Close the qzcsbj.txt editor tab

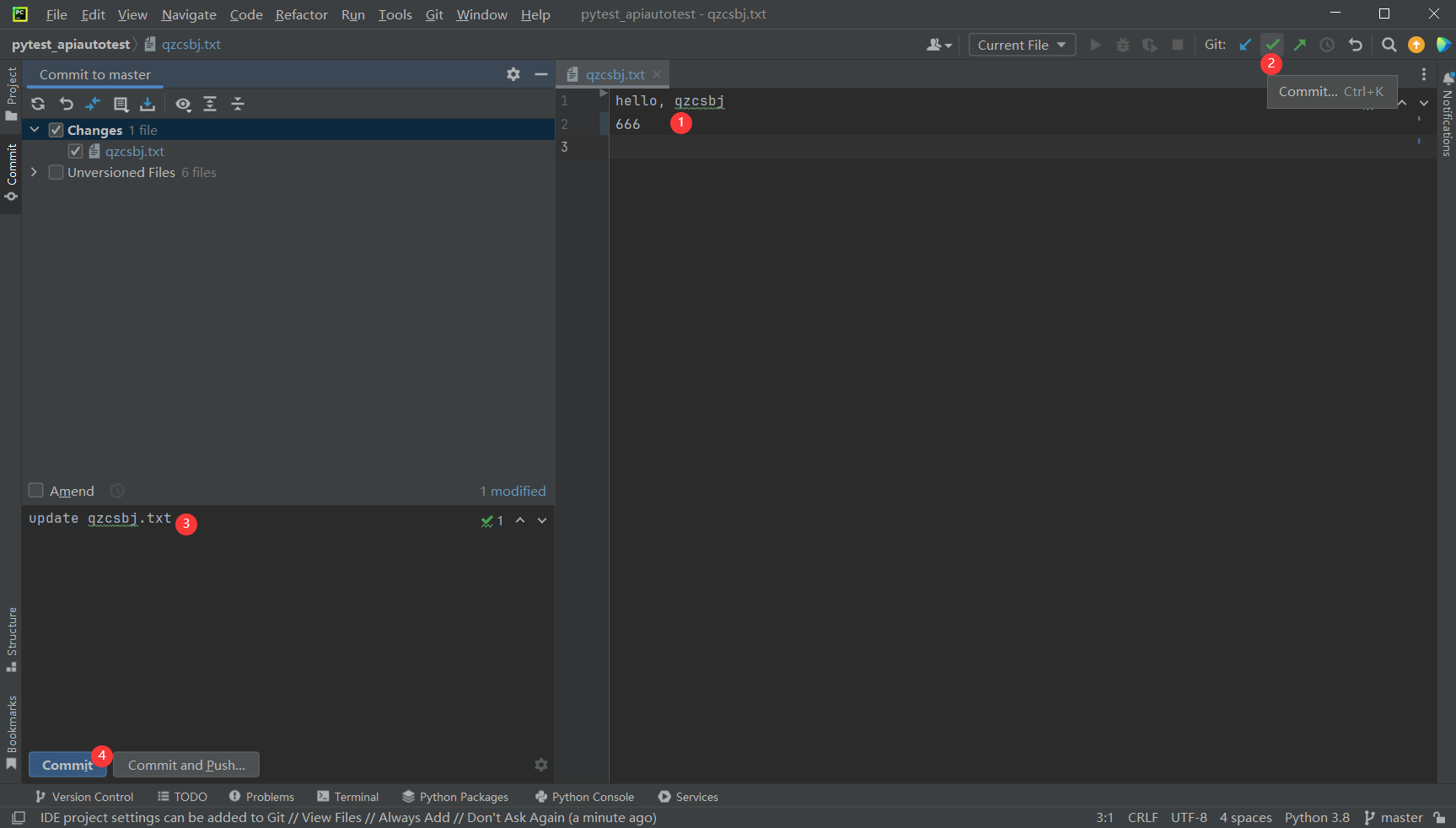[x=657, y=74]
